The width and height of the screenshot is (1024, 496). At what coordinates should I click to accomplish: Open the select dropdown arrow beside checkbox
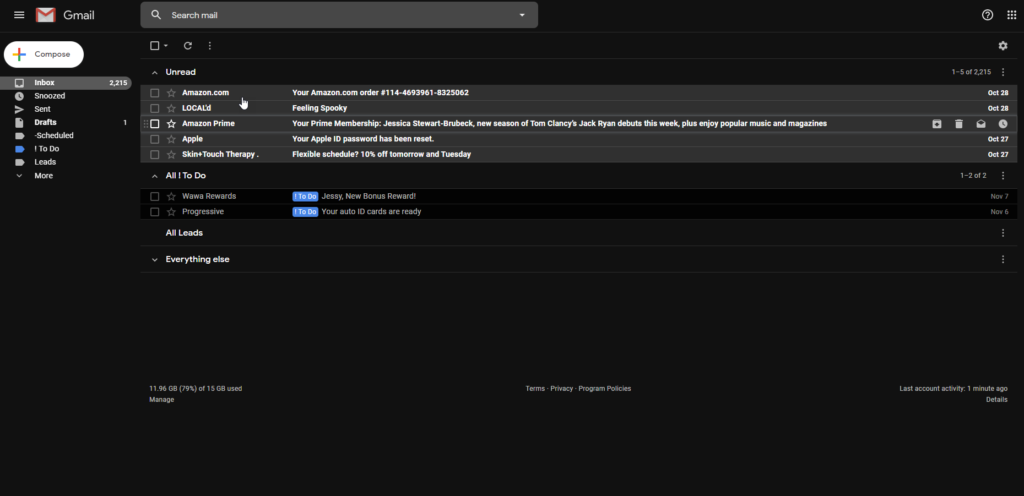(166, 46)
